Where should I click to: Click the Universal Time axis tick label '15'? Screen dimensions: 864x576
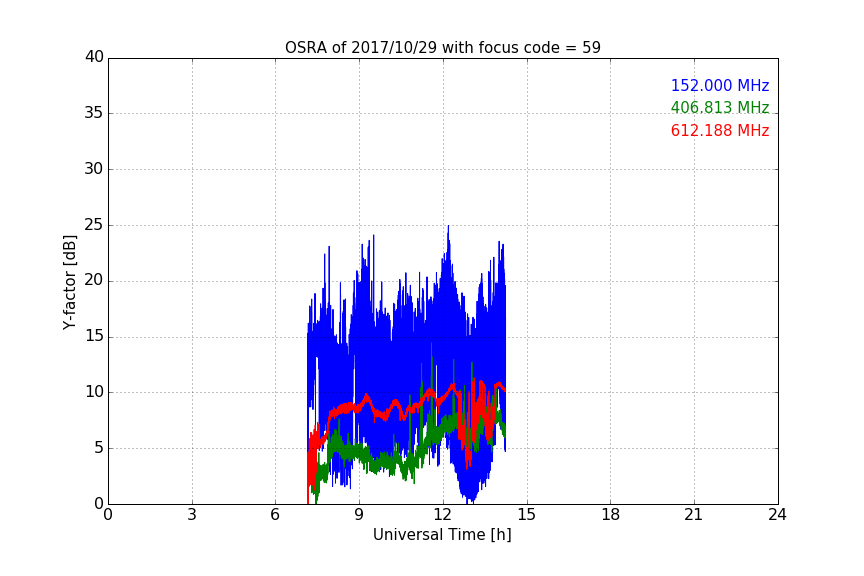[527, 515]
